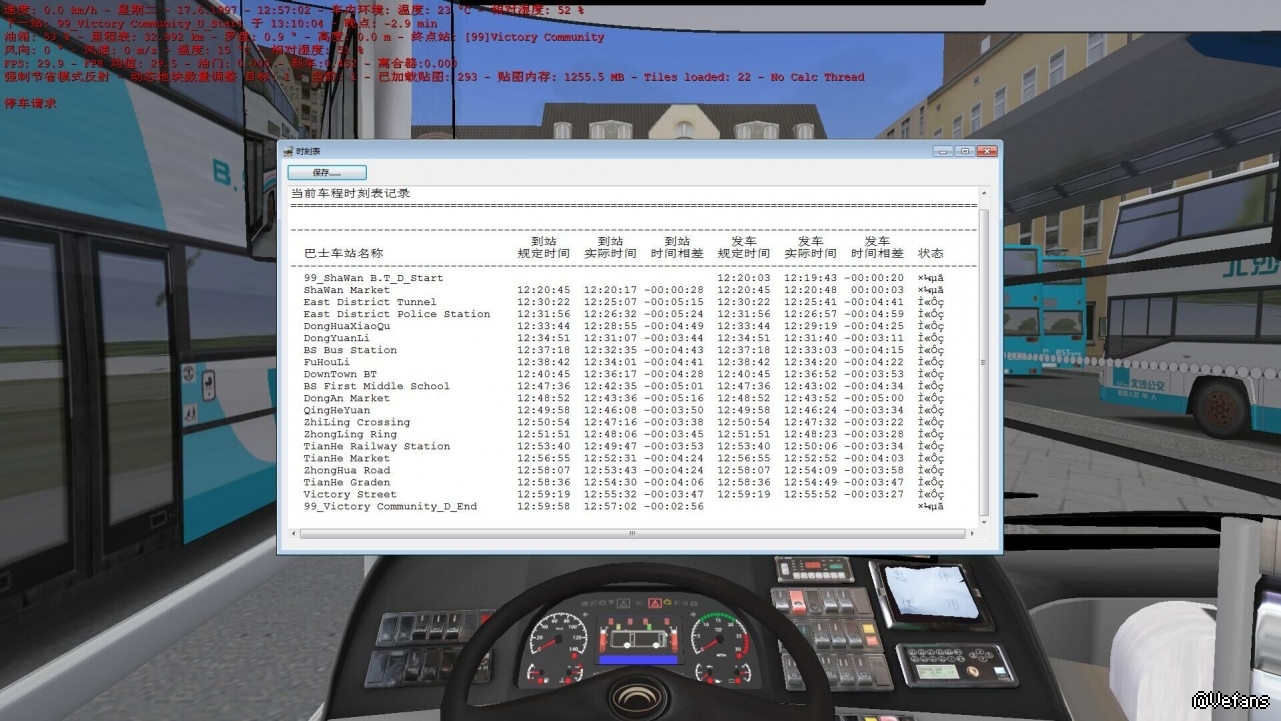Select the FuHouLi station name
The image size is (1281, 721).
click(x=327, y=362)
